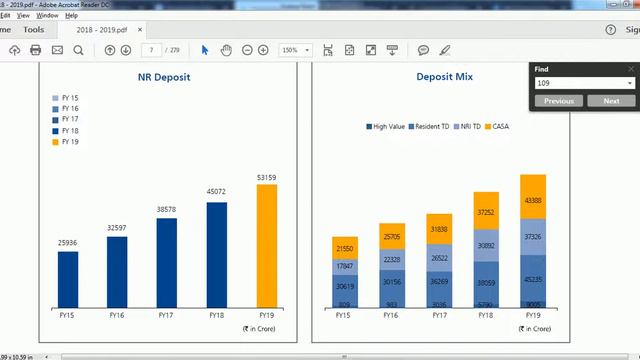
Task: Click the NR Deposit chart title
Action: coord(164,77)
